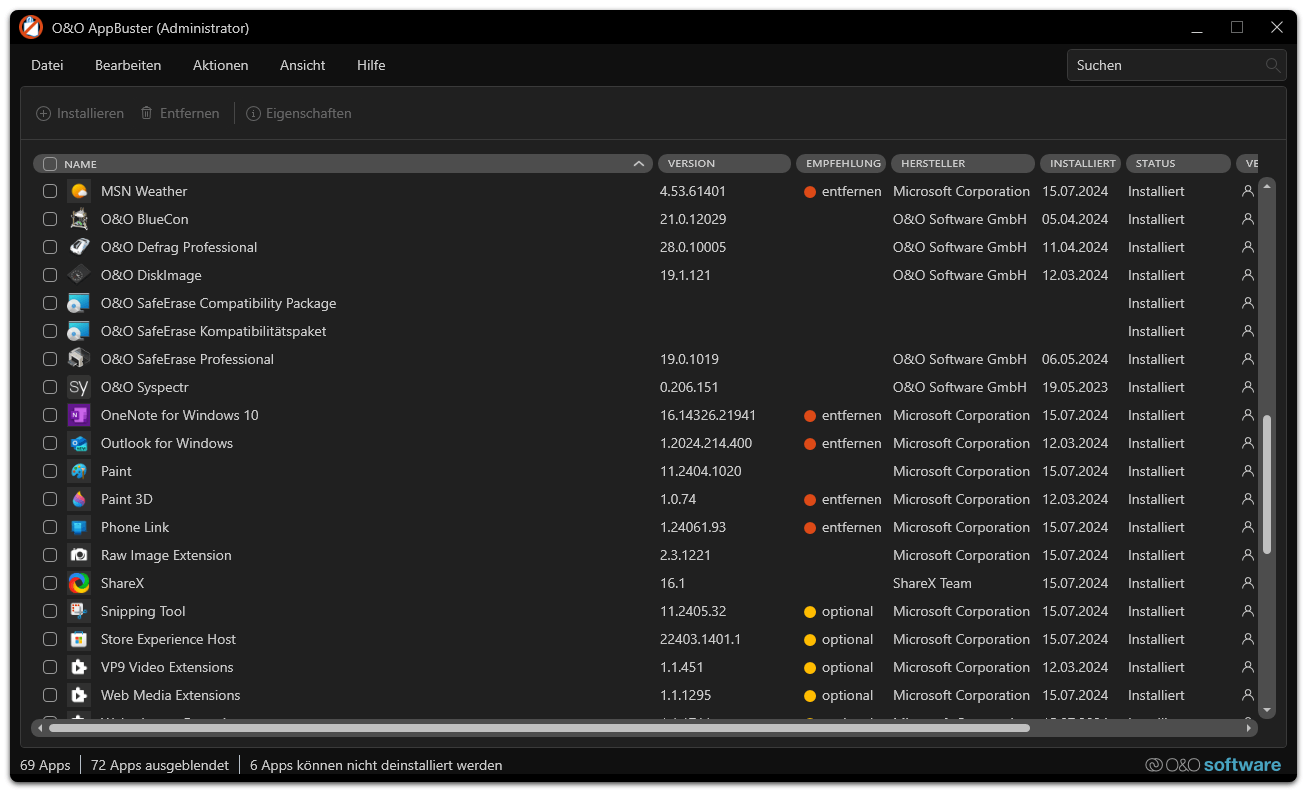This screenshot has width=1307, height=792.
Task: Sort by the Empfehlung column header
Action: (841, 163)
